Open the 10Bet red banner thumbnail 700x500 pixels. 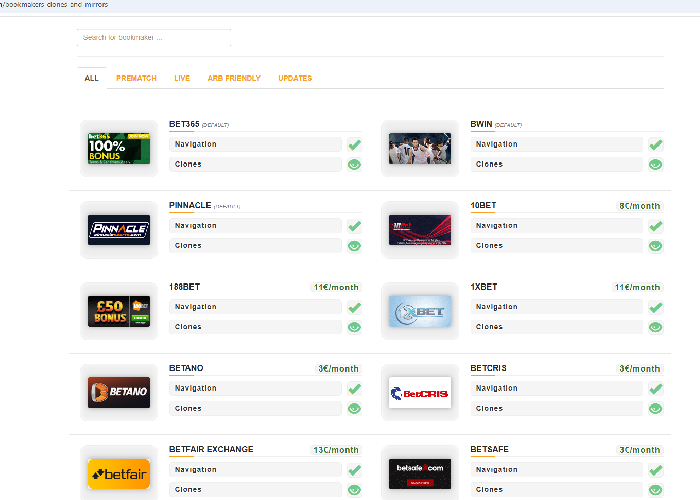(x=420, y=229)
